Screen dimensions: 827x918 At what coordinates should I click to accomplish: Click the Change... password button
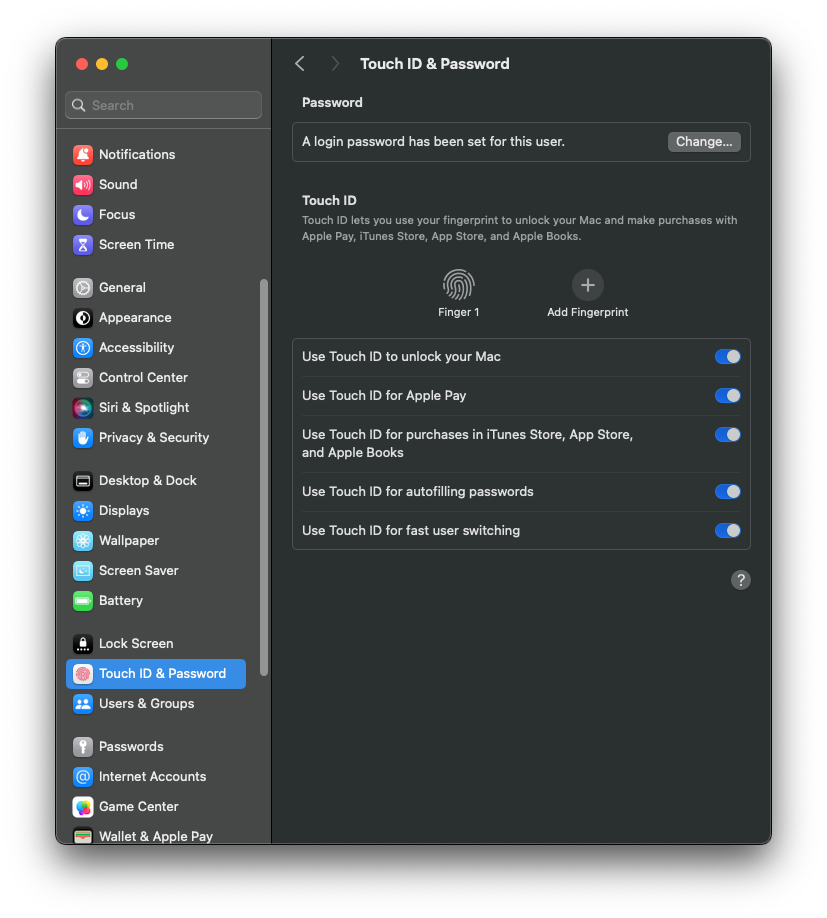[704, 142]
